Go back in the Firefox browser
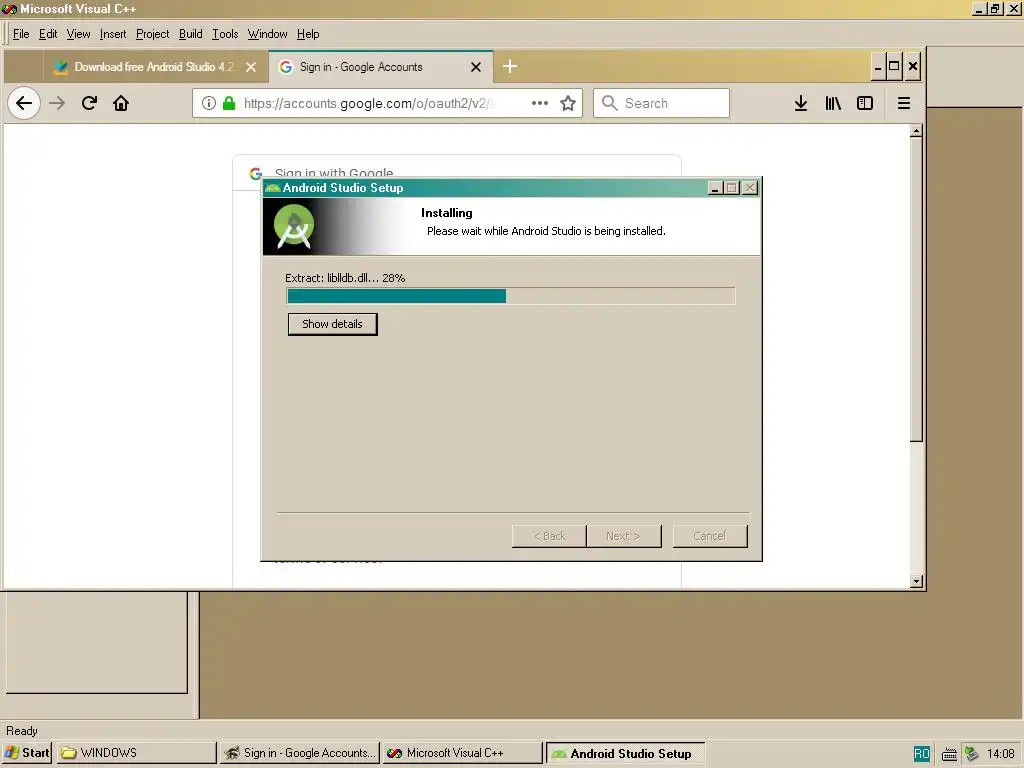1024x768 pixels. click(x=24, y=103)
